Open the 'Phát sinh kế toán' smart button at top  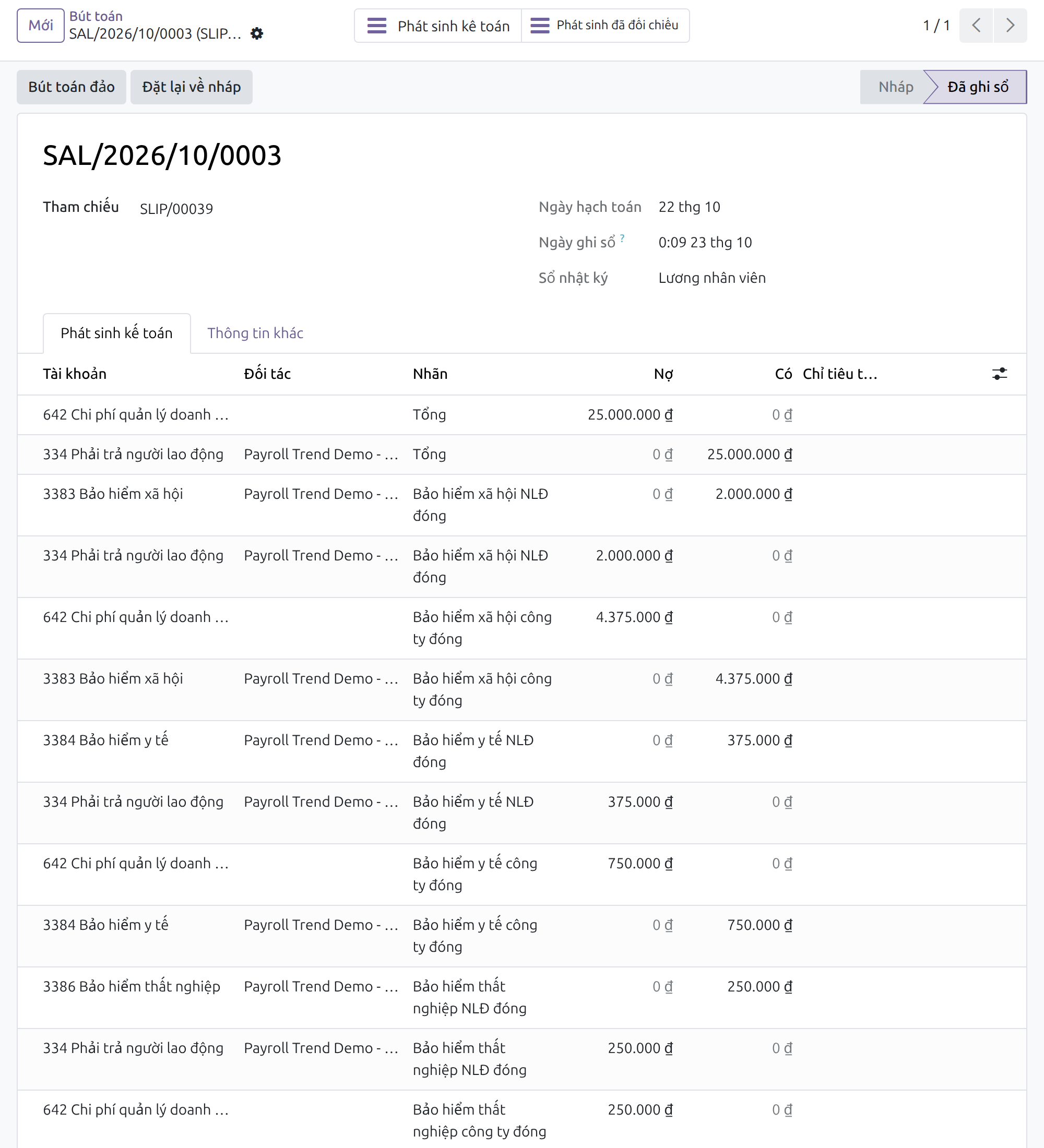click(x=438, y=26)
